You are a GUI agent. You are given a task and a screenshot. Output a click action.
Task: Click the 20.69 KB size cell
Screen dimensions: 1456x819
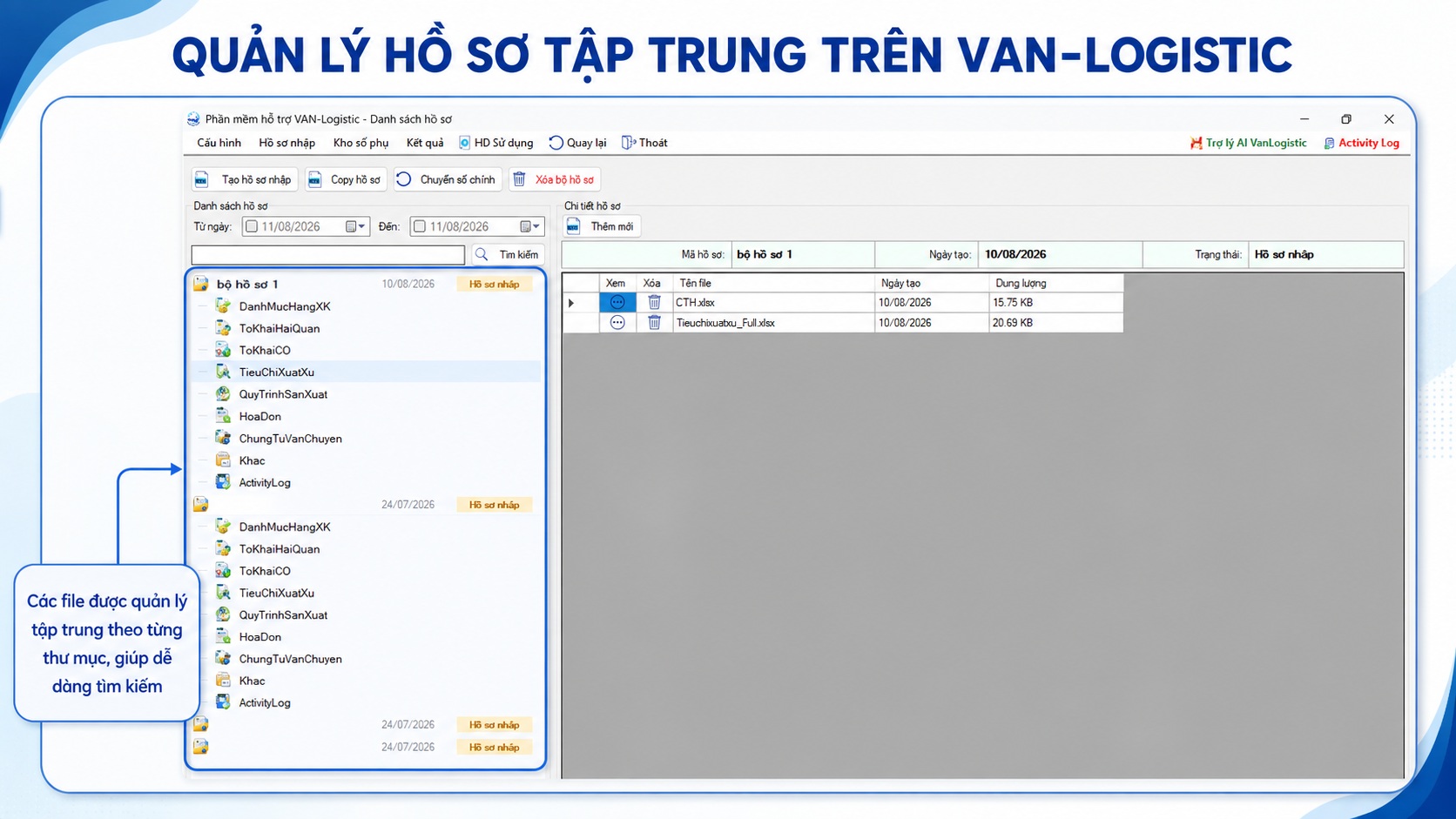coord(1056,323)
